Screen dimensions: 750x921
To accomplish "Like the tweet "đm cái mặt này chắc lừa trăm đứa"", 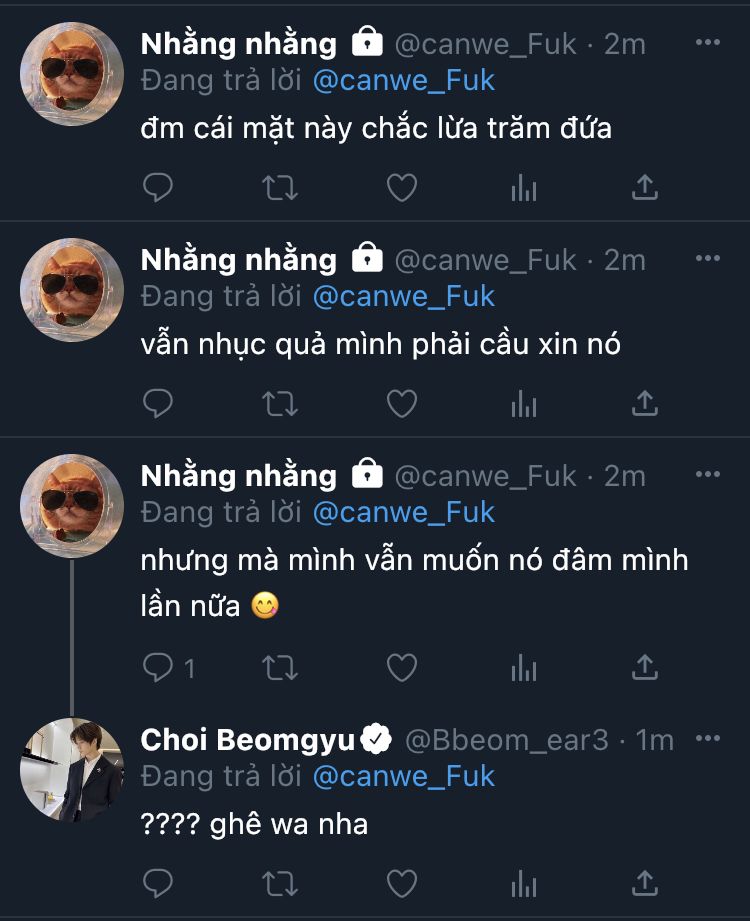I will point(401,187).
